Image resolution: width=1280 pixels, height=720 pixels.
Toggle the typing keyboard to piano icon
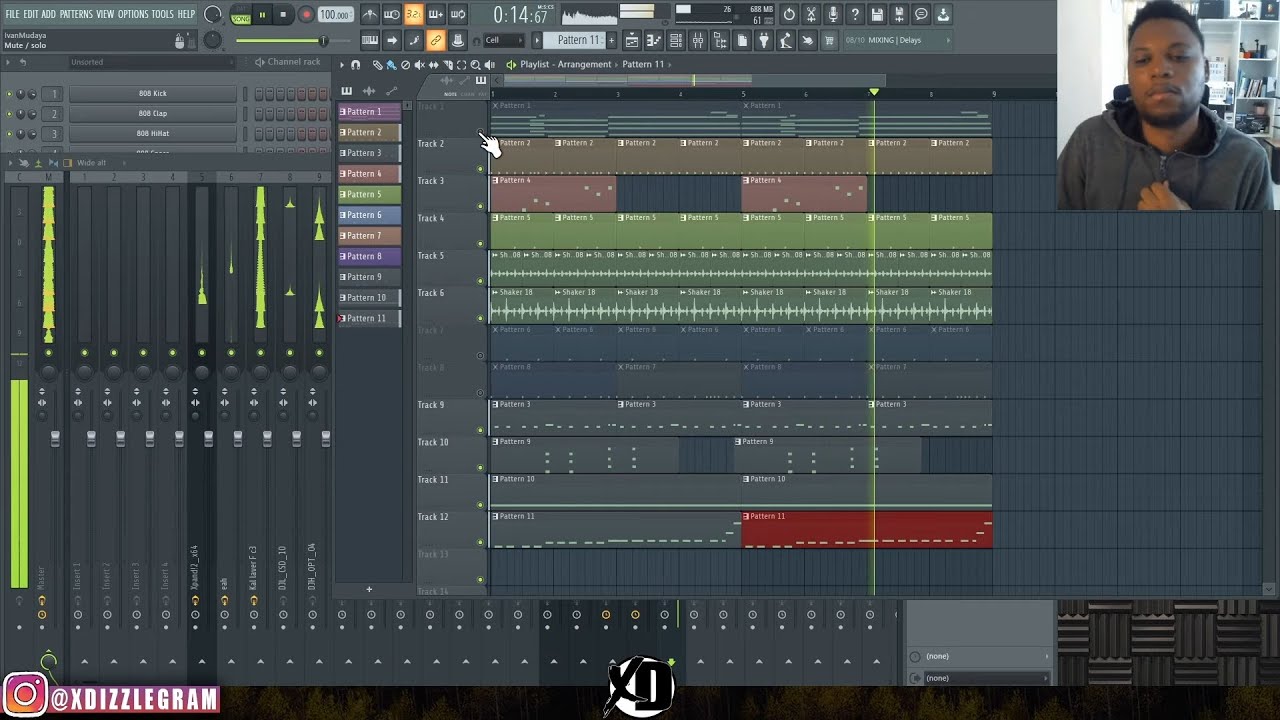(370, 40)
